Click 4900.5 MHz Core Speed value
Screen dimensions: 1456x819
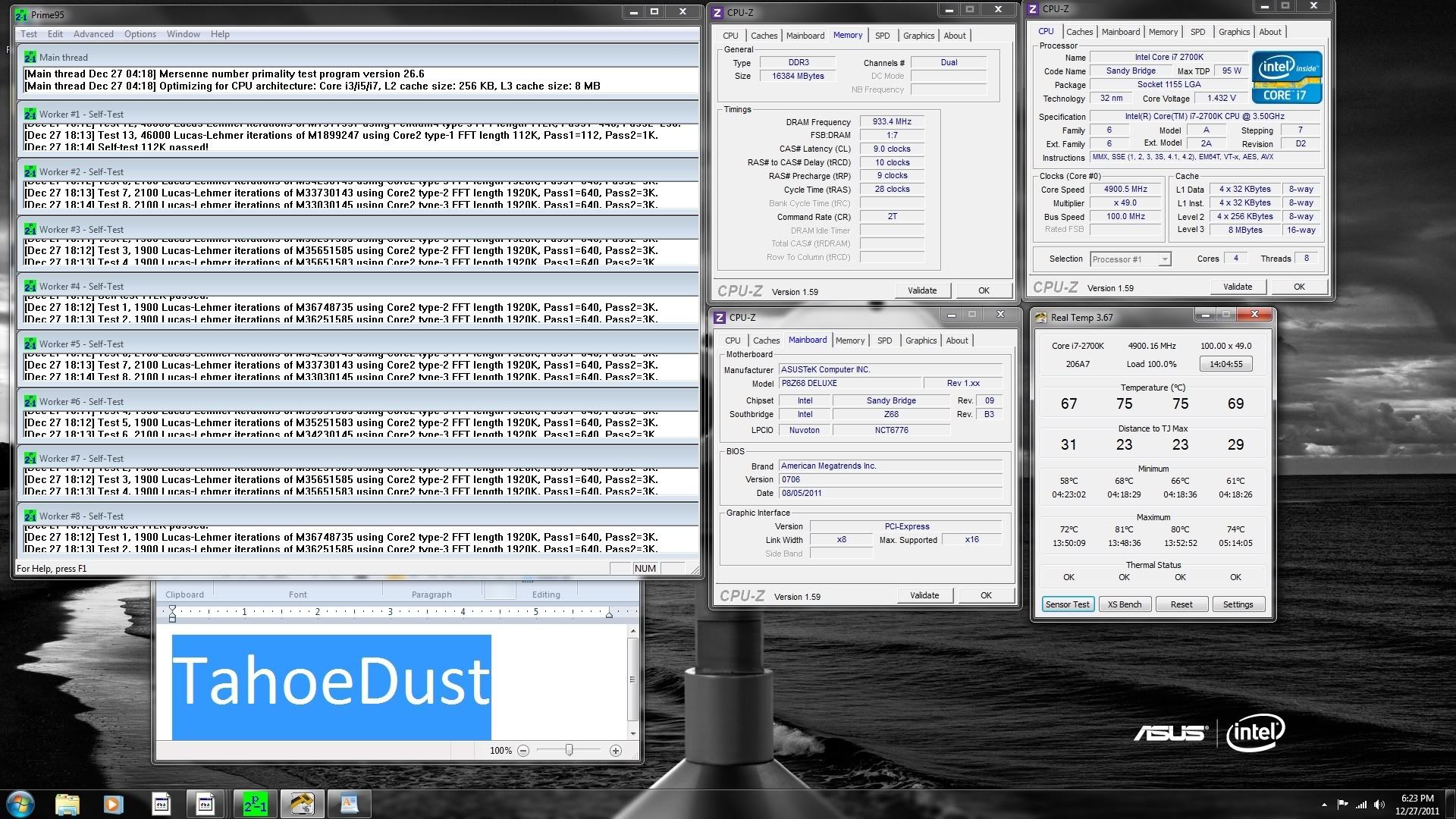(1125, 190)
